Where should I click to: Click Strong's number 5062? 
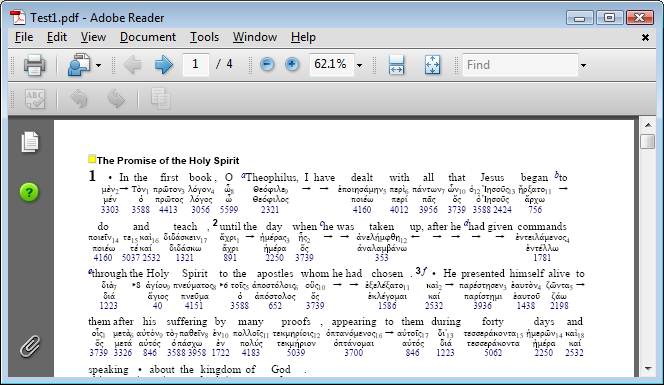pos(493,352)
